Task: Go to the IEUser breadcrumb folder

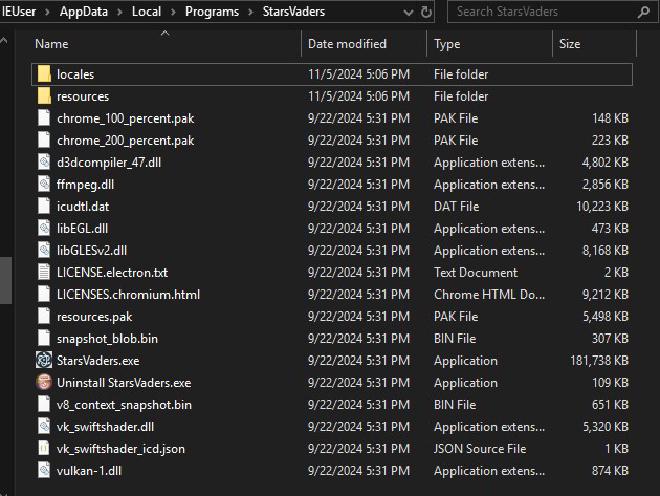Action: pos(19,11)
